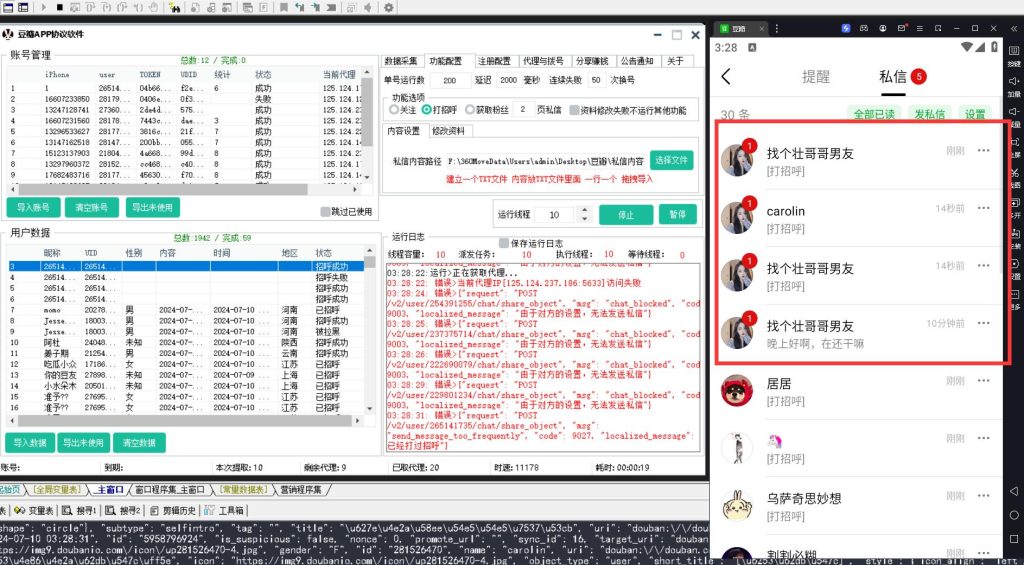Toggle the 跳过已使用 checkbox
Image resolution: width=1024 pixels, height=565 pixels.
pyautogui.click(x=325, y=212)
